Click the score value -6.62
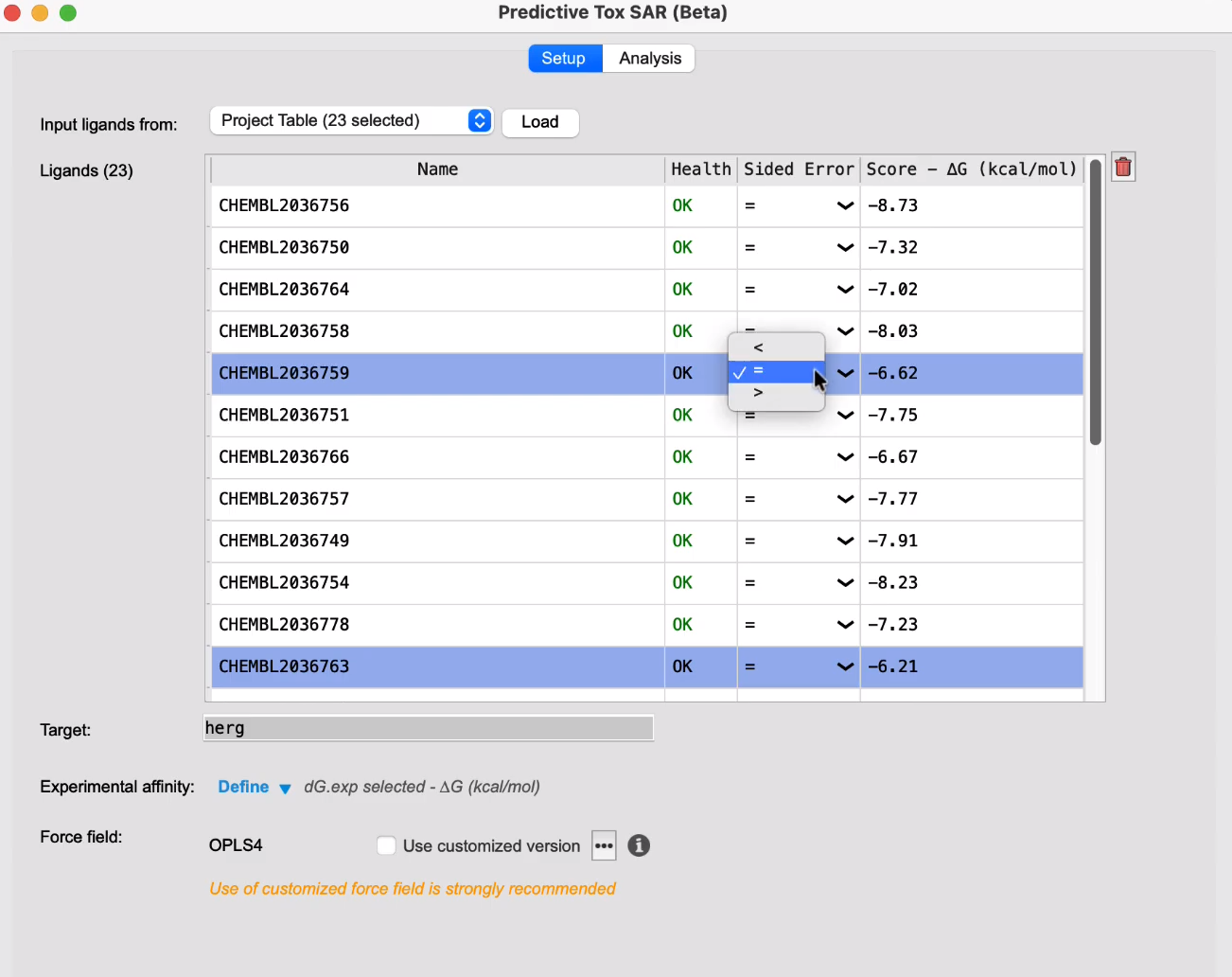1232x977 pixels. click(x=892, y=373)
